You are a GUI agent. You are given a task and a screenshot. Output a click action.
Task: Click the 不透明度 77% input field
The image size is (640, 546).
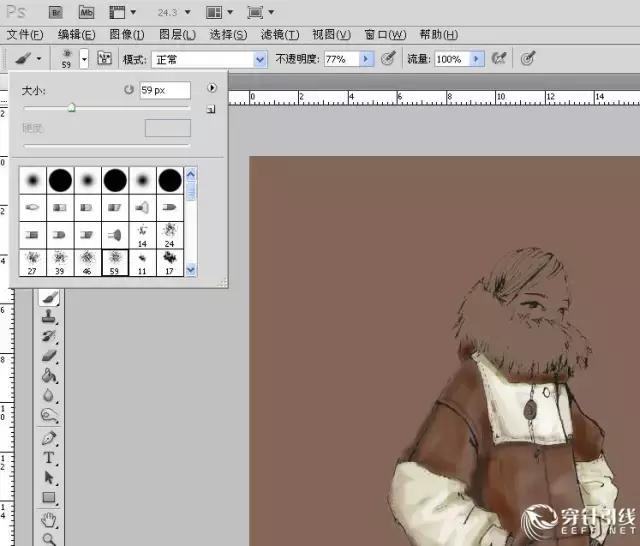tap(342, 60)
